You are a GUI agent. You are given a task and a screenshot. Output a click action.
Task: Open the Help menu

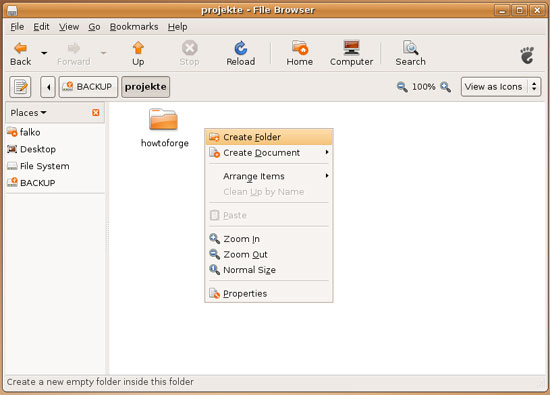[x=177, y=27]
